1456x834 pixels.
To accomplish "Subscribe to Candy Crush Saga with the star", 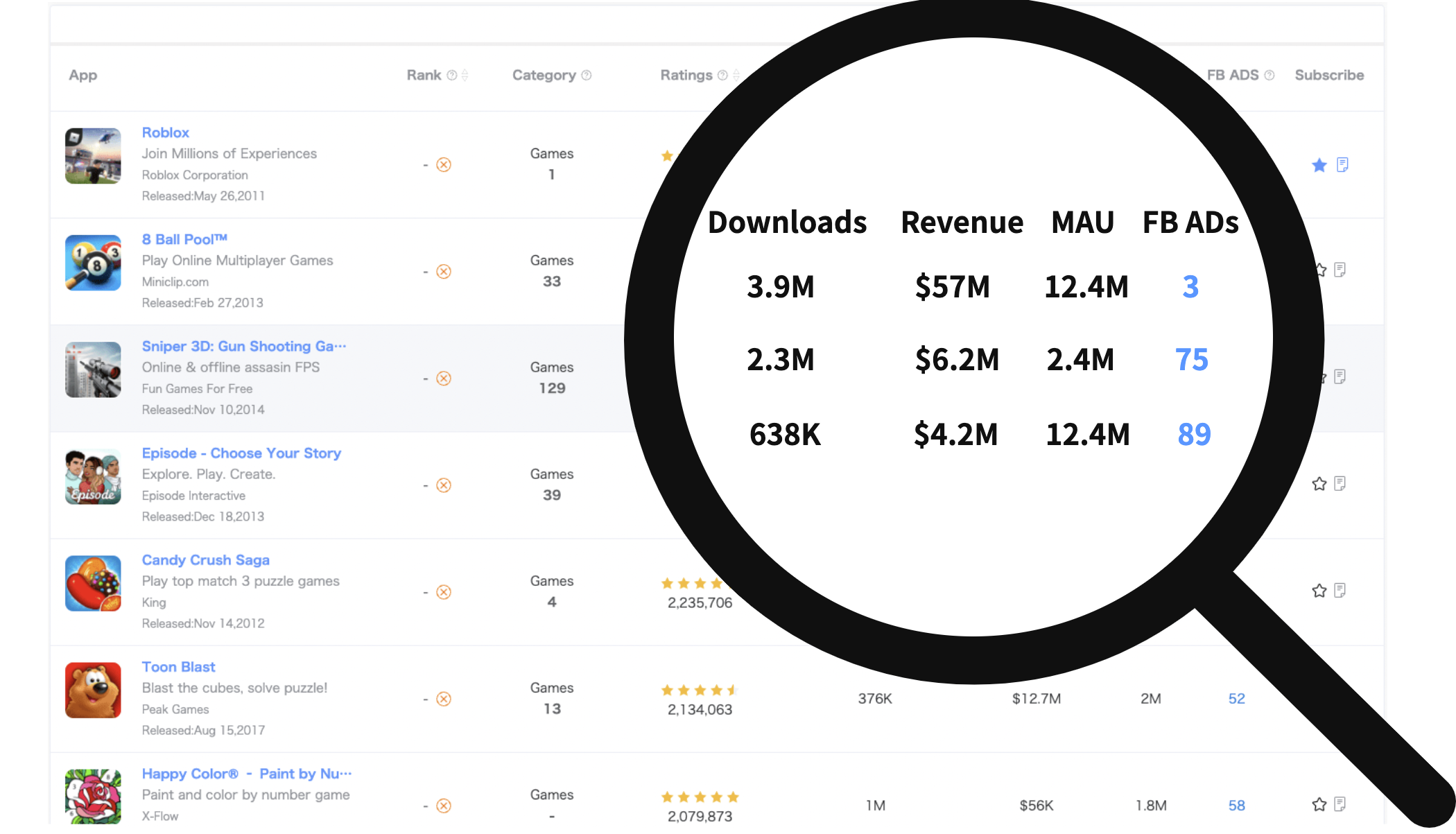I will (1319, 590).
